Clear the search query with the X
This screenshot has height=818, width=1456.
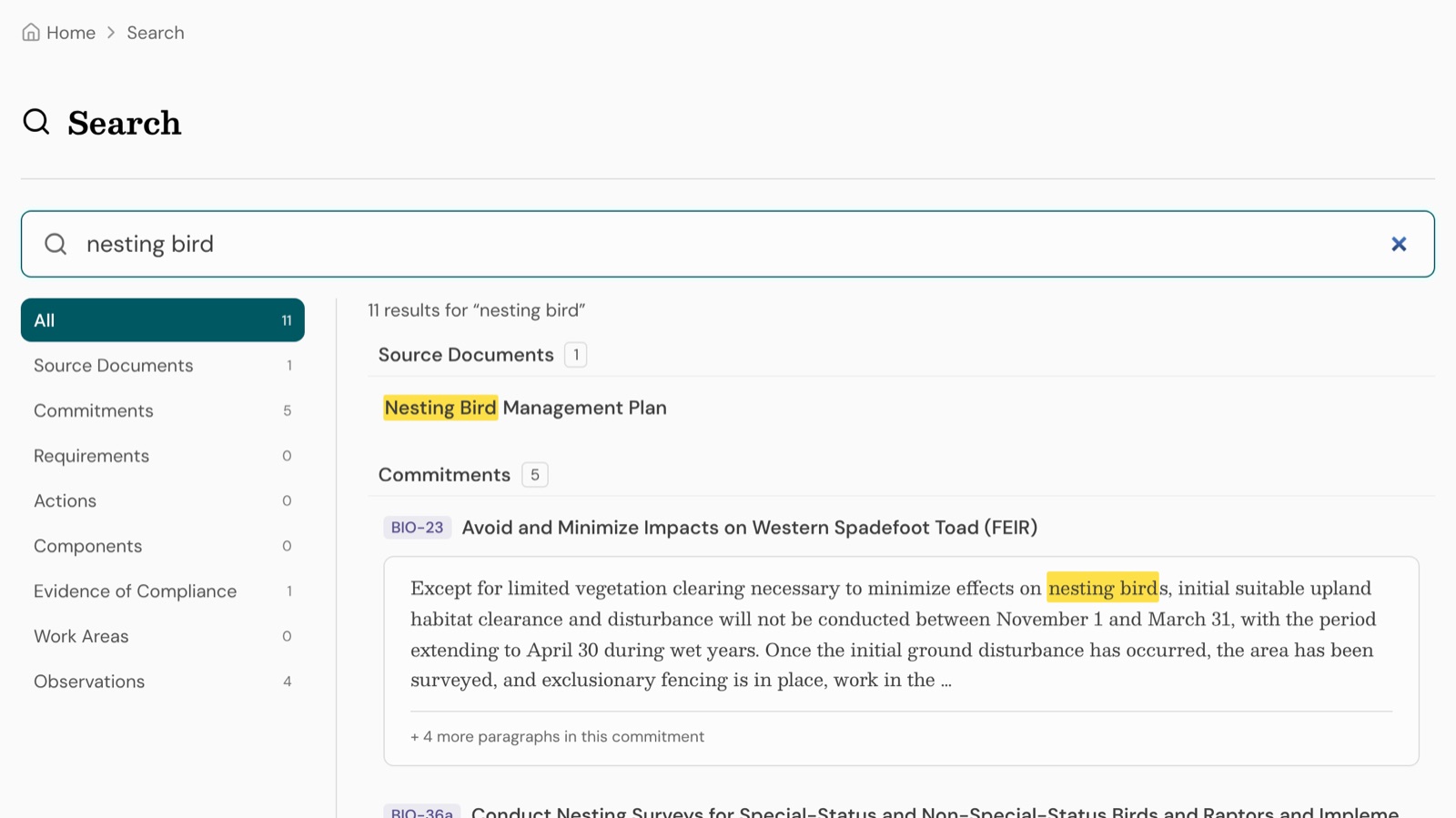pos(1399,244)
